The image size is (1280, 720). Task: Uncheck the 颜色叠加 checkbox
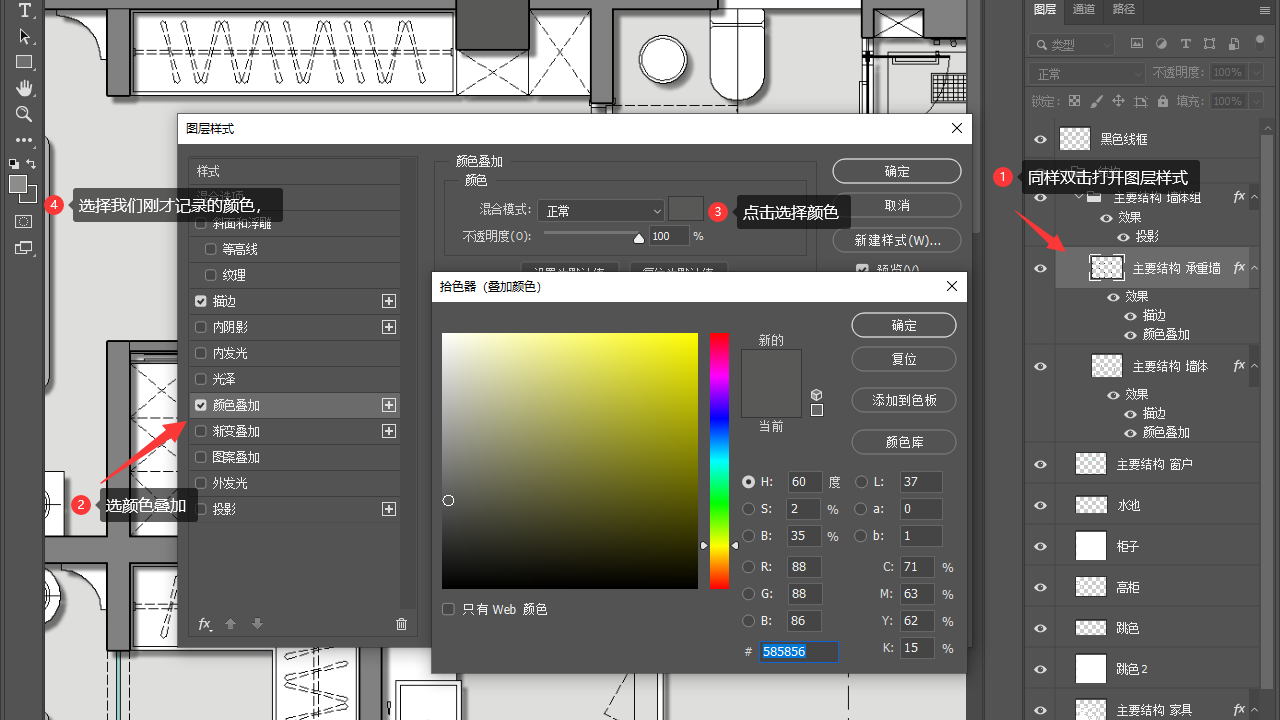point(201,405)
